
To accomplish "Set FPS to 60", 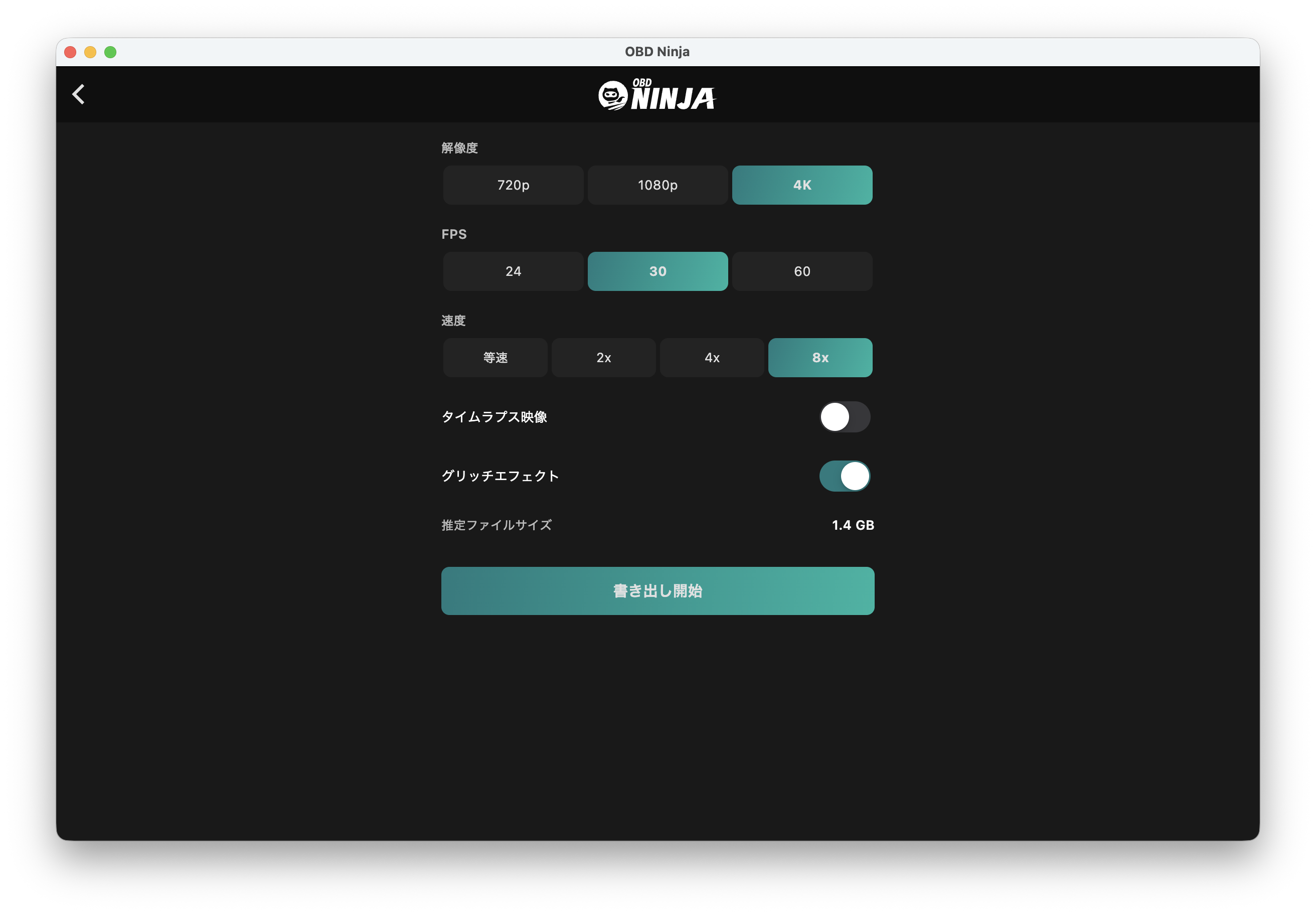I will [x=802, y=271].
